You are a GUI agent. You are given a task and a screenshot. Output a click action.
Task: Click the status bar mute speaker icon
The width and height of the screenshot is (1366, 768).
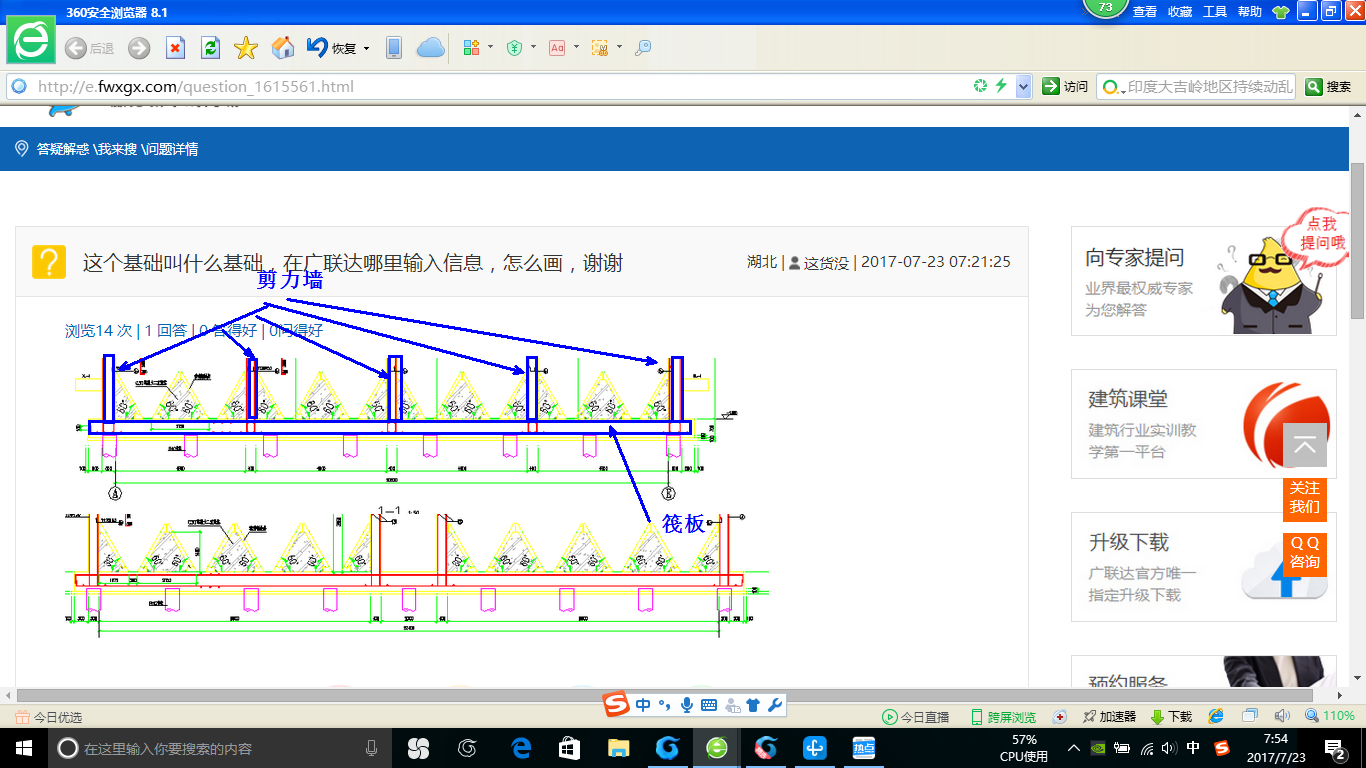1282,716
